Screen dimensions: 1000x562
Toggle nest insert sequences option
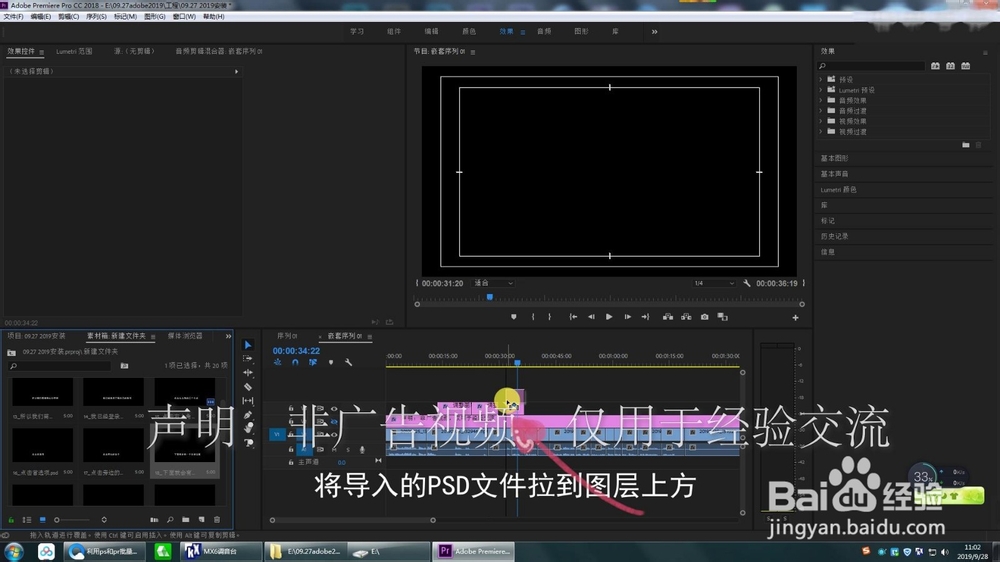point(277,362)
